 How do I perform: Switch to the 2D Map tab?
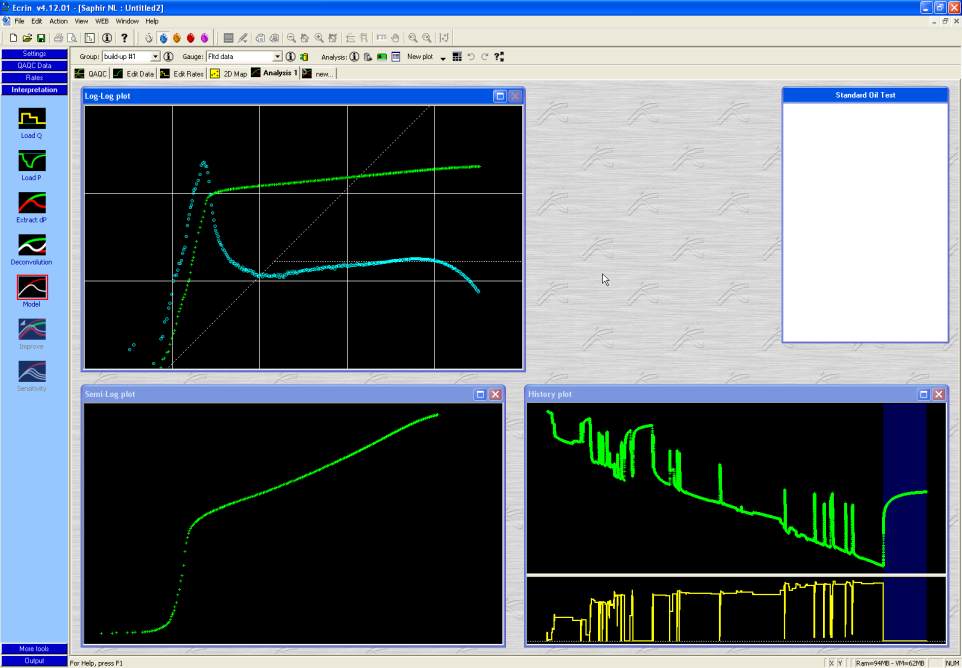(229, 73)
